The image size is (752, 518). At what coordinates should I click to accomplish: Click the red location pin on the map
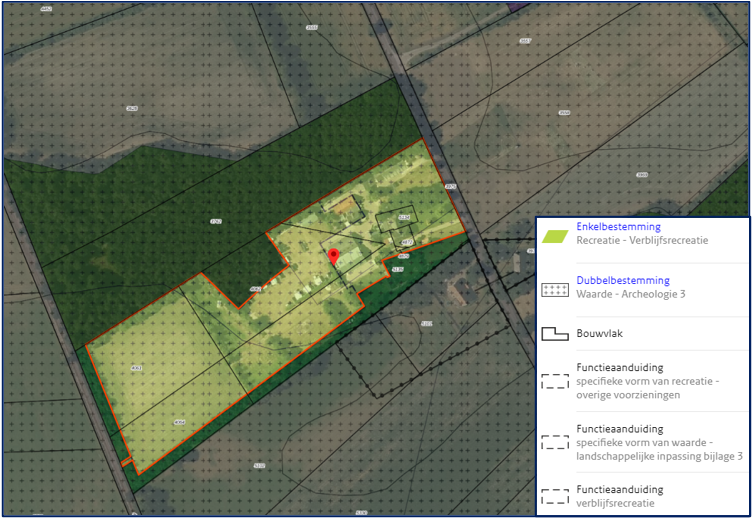point(333,256)
